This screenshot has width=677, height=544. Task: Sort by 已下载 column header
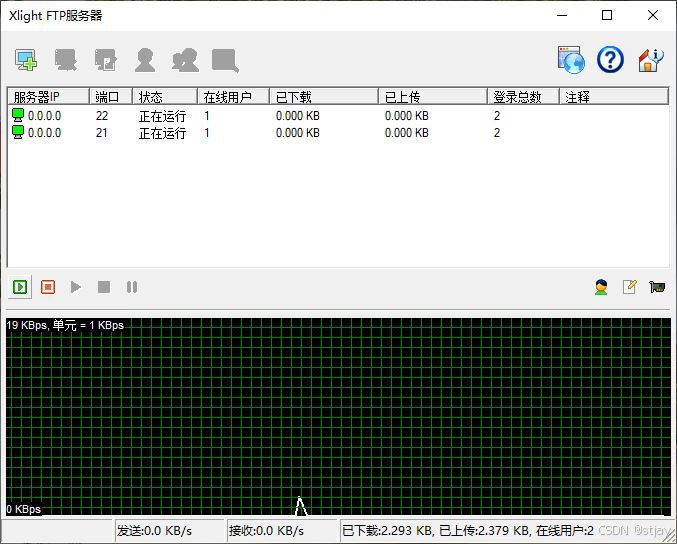pos(324,97)
